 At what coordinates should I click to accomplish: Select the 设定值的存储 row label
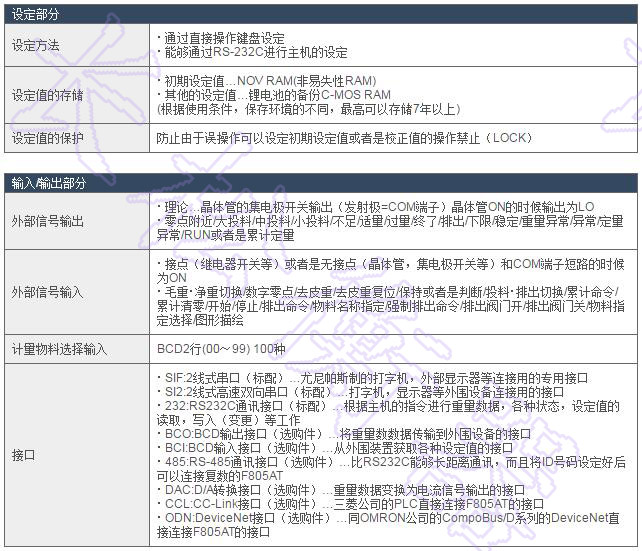(47, 95)
